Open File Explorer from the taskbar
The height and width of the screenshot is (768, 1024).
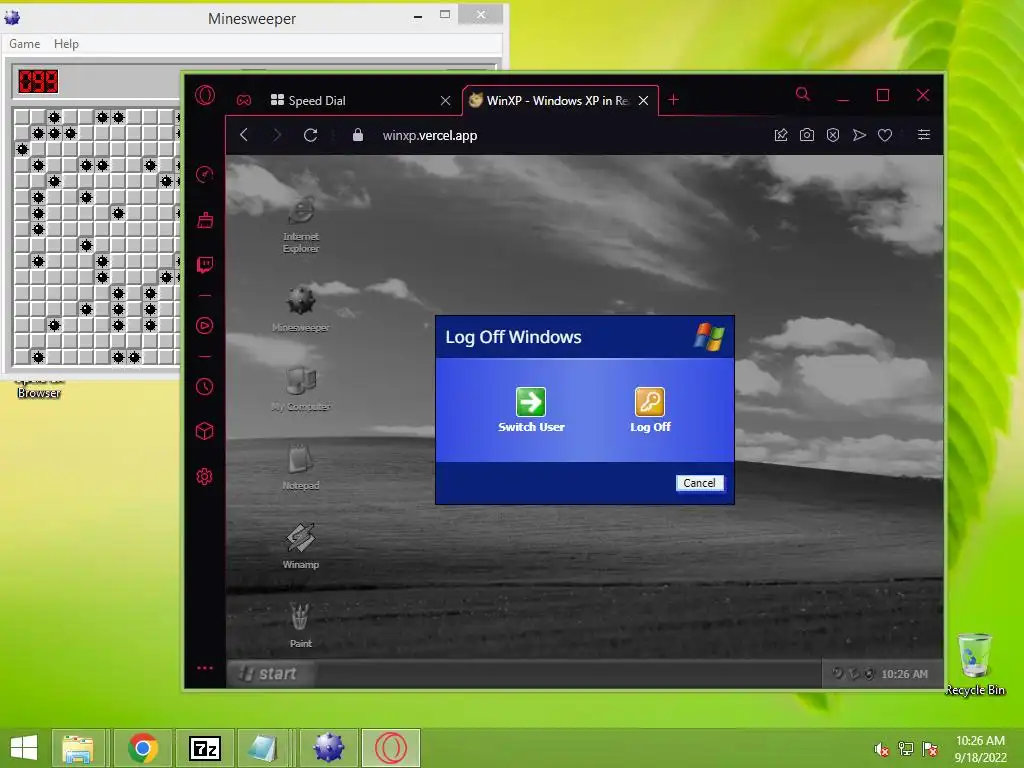click(x=78, y=748)
